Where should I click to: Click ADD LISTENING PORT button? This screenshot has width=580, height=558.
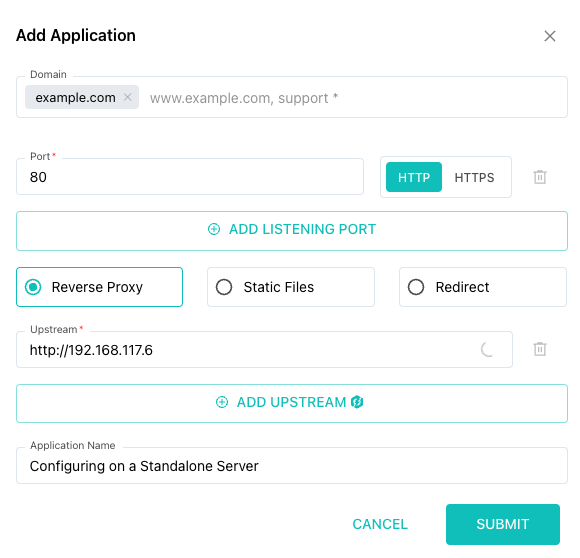point(292,231)
